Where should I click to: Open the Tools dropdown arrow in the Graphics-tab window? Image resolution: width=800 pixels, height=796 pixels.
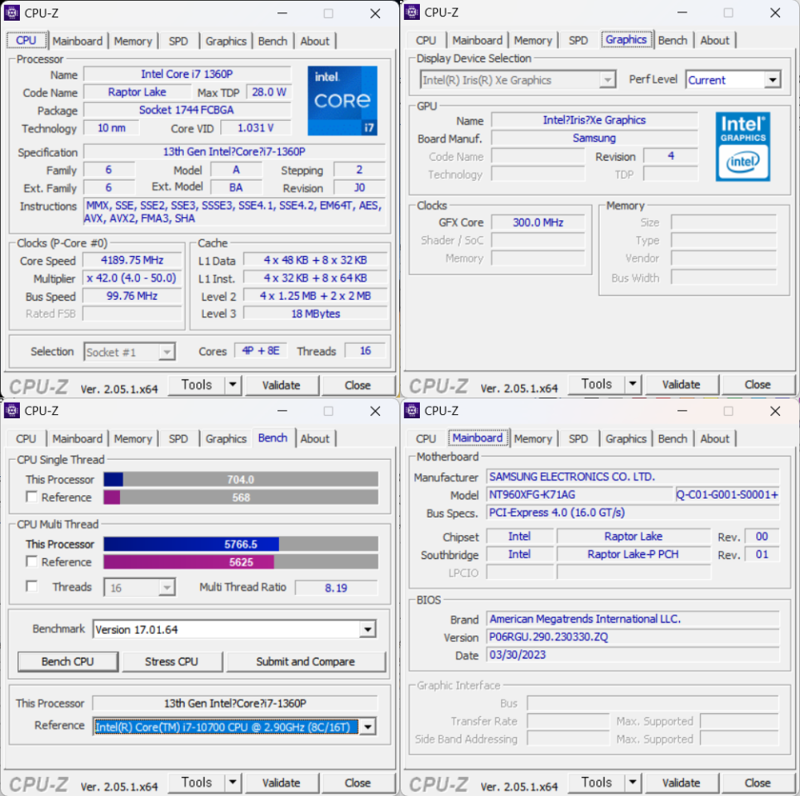click(x=633, y=384)
